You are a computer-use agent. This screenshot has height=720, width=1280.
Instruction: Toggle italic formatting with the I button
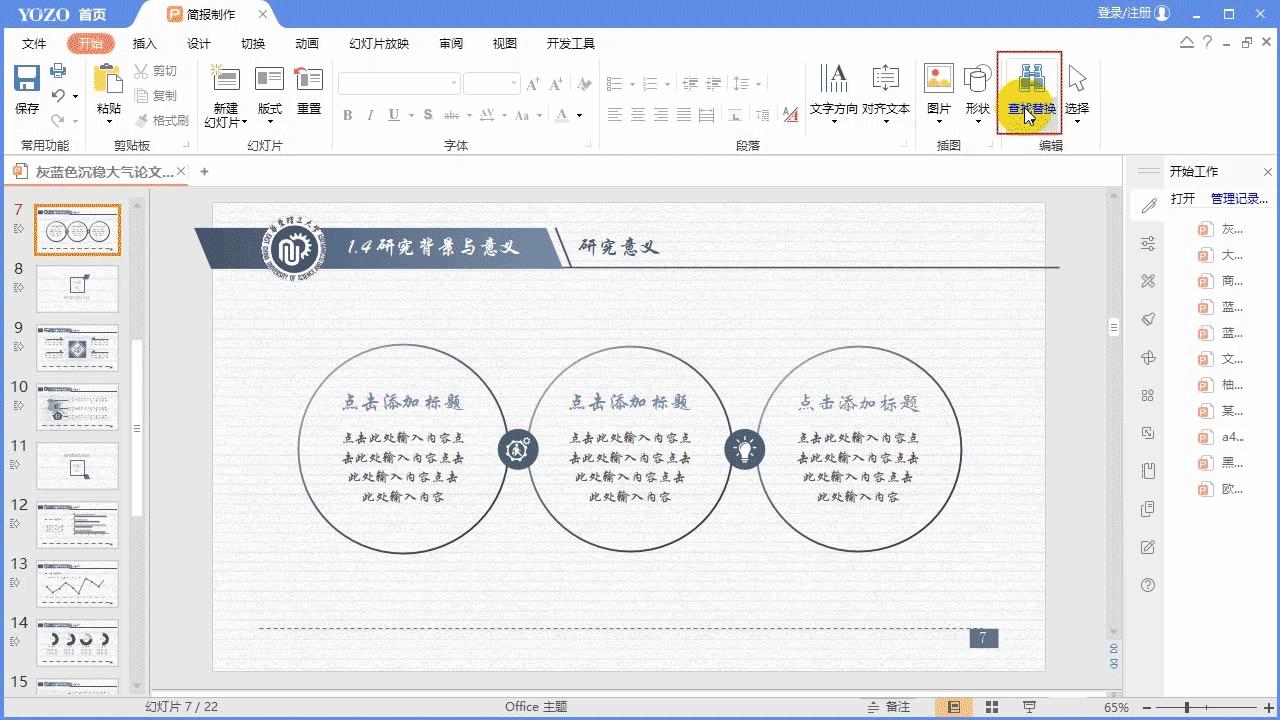[x=369, y=115]
